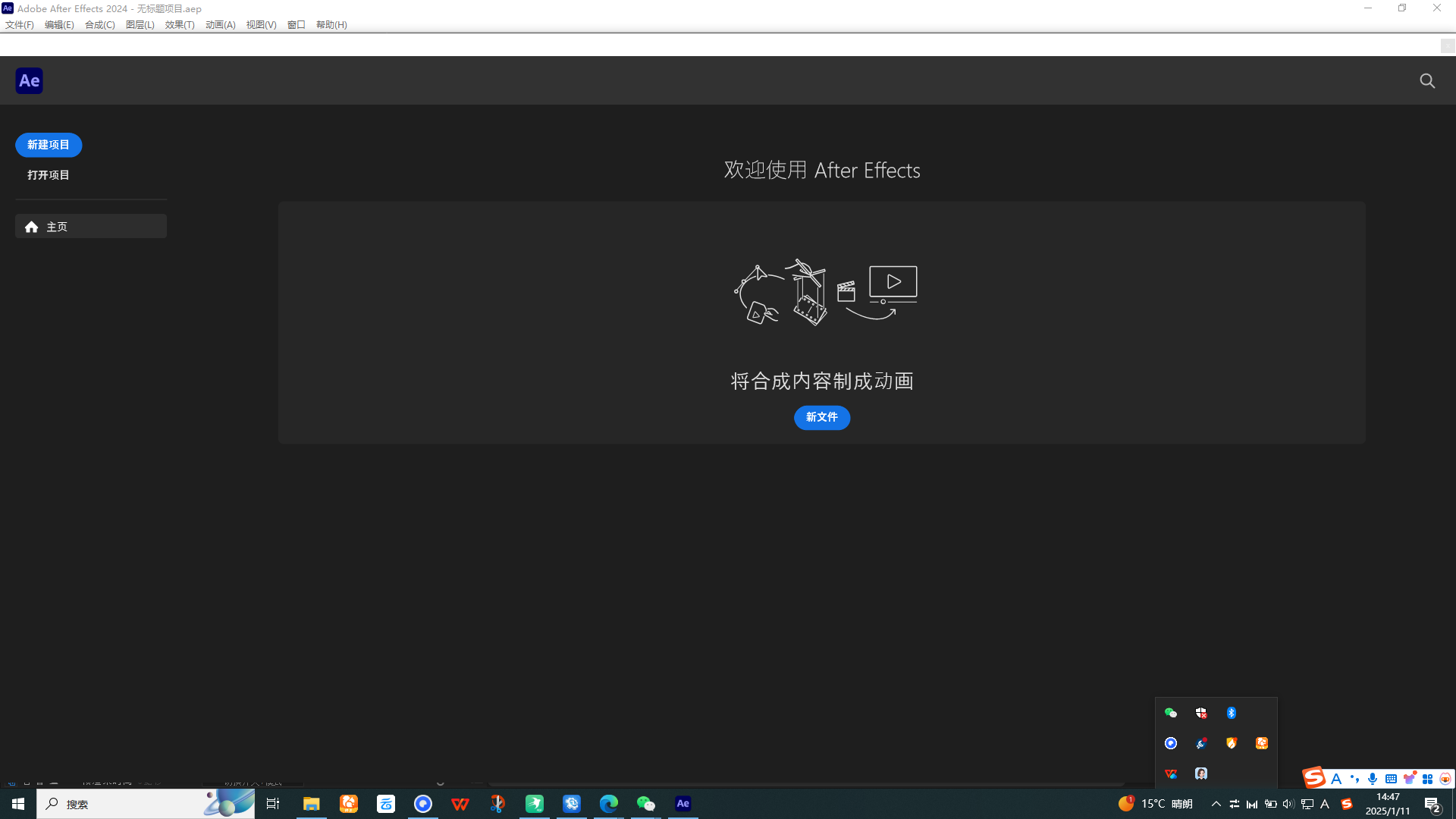1456x819 pixels.
Task: Open the white cloud 云 app on taskbar
Action: (386, 804)
